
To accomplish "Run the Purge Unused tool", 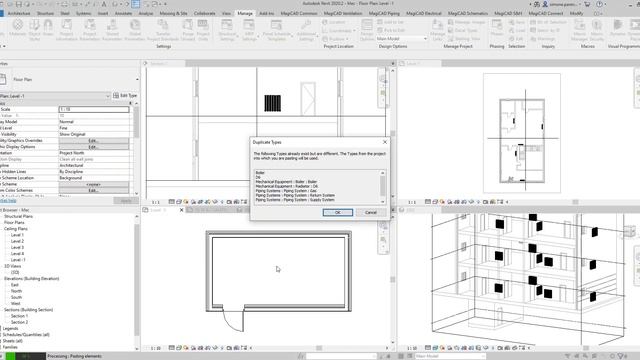I will pyautogui.click(x=188, y=29).
